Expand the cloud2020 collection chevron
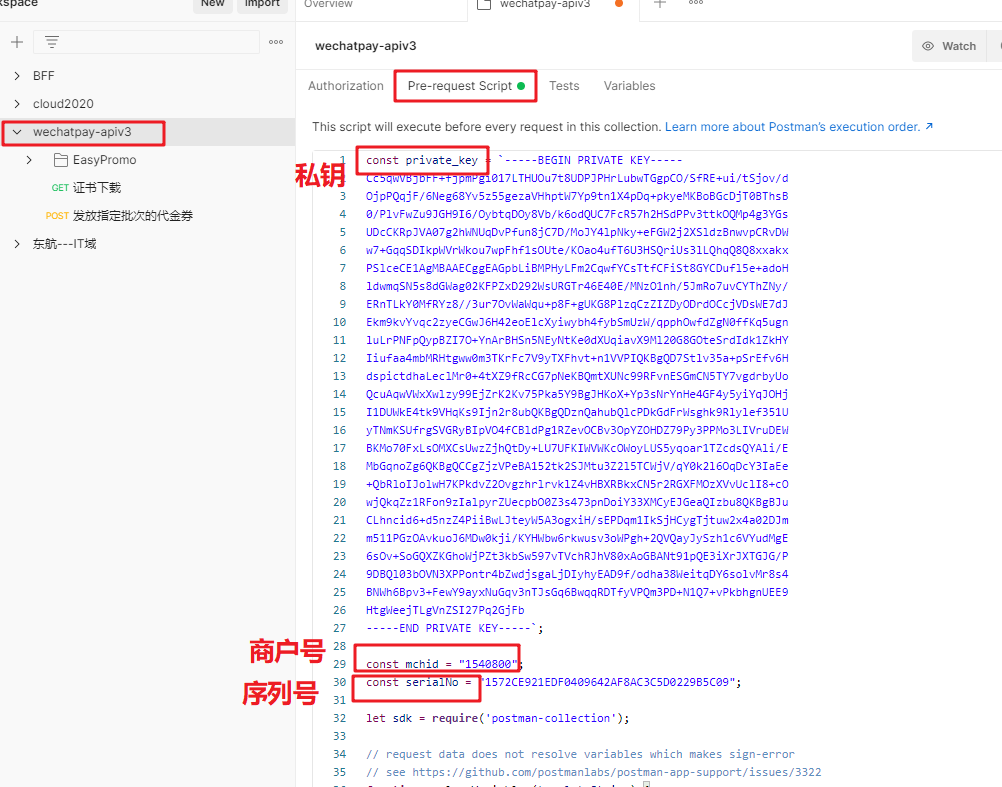The width and height of the screenshot is (1002, 787). [x=17, y=104]
